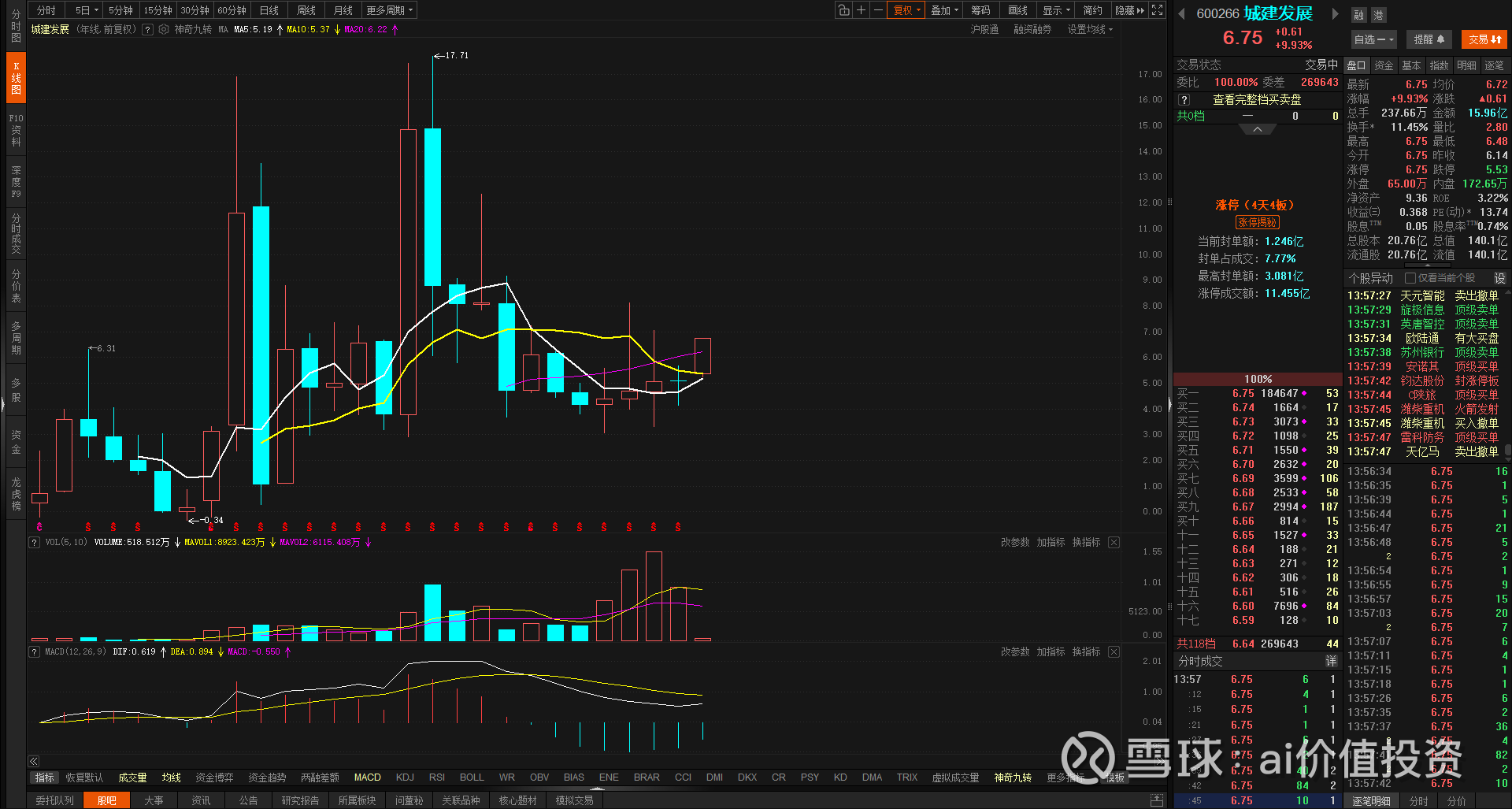The width and height of the screenshot is (1512, 809).
Task: Click 查看完整档买卖盘 link
Action: tap(1257, 100)
